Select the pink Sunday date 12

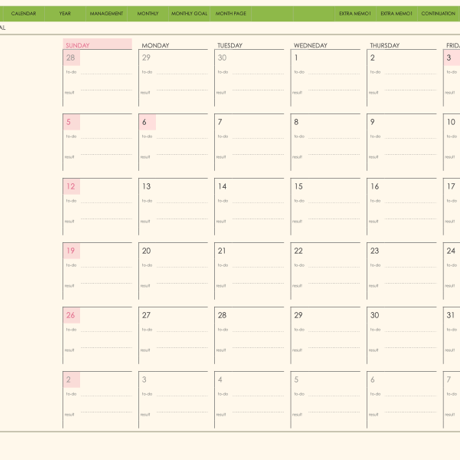[71, 186]
